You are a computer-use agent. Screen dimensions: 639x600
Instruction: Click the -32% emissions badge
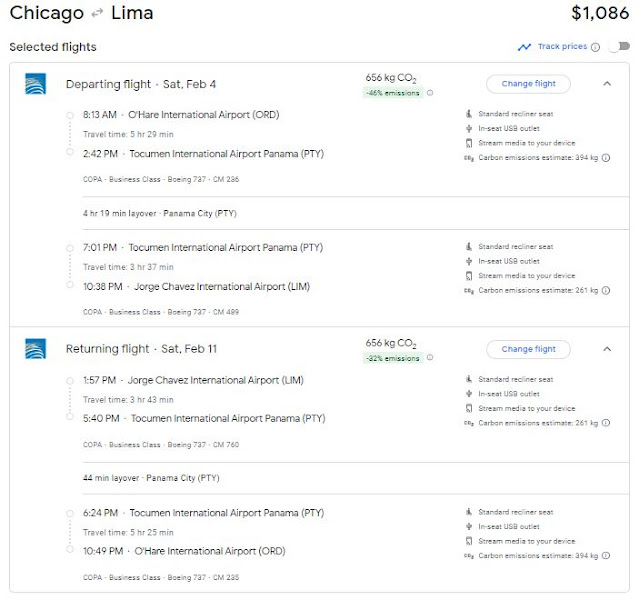392,358
